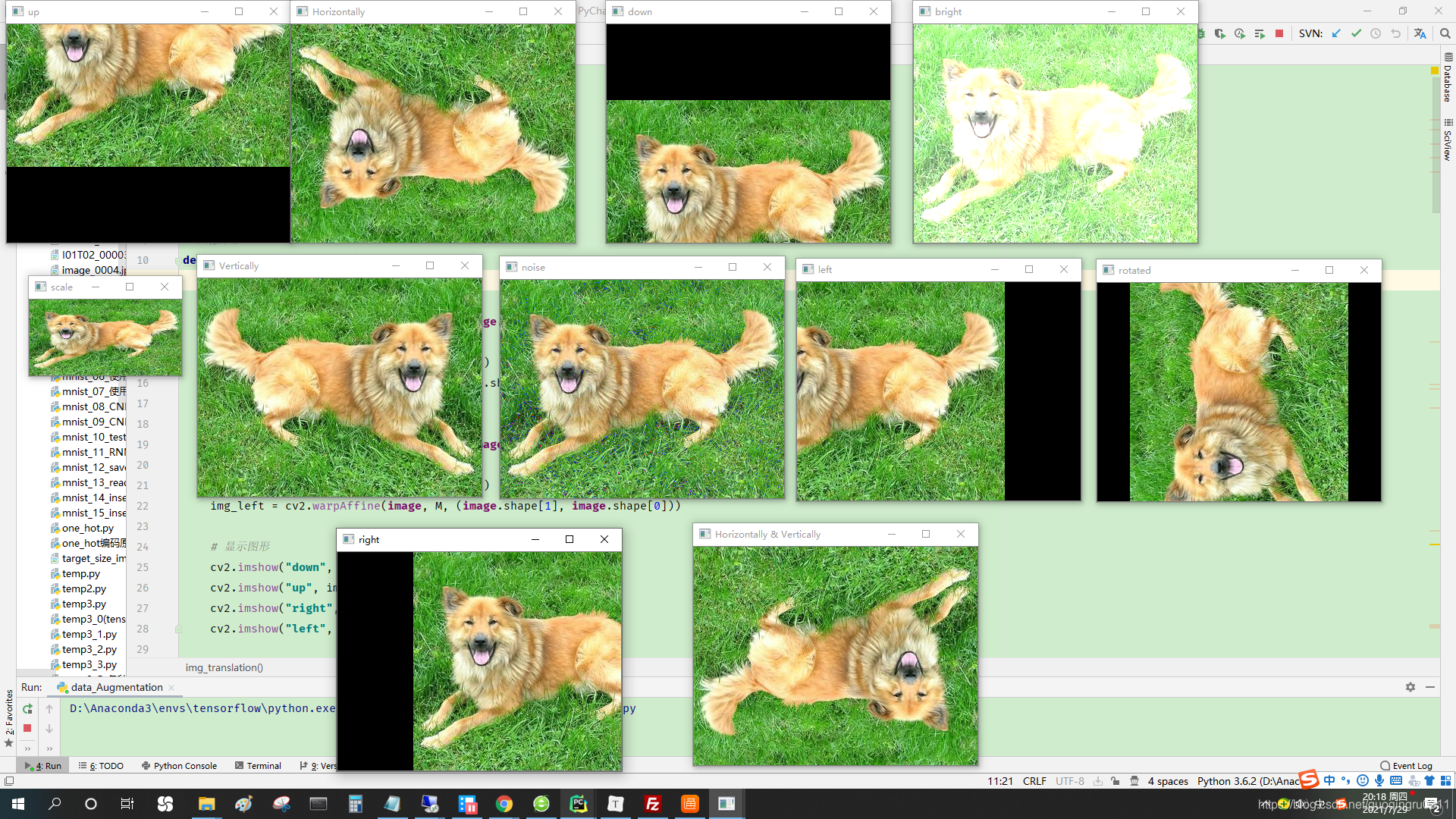Open Search Everywhere magnifier icon
The width and height of the screenshot is (1456, 819).
(1445, 33)
